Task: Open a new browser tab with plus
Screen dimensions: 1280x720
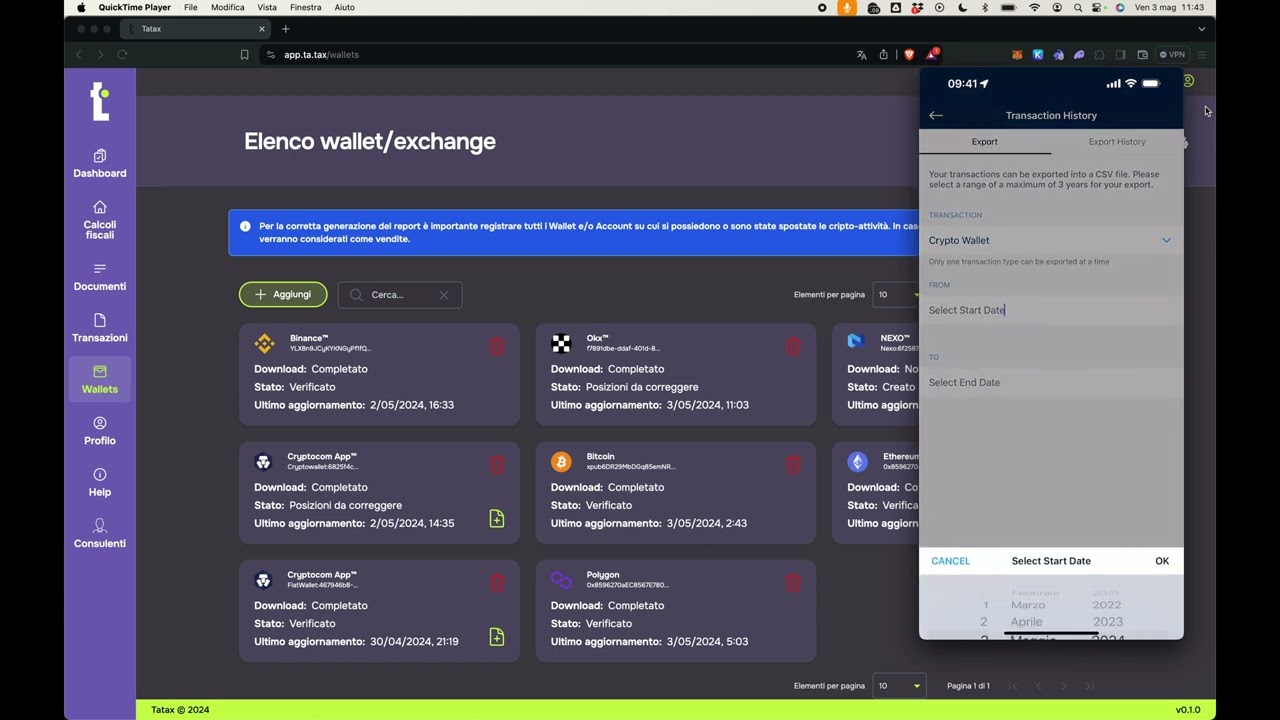Action: (285, 29)
